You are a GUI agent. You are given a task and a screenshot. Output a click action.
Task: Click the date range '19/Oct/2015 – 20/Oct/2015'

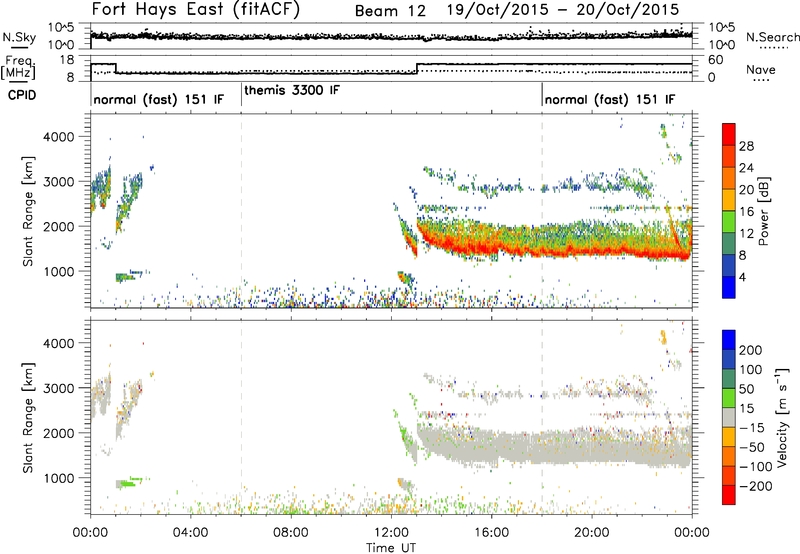tap(563, 10)
